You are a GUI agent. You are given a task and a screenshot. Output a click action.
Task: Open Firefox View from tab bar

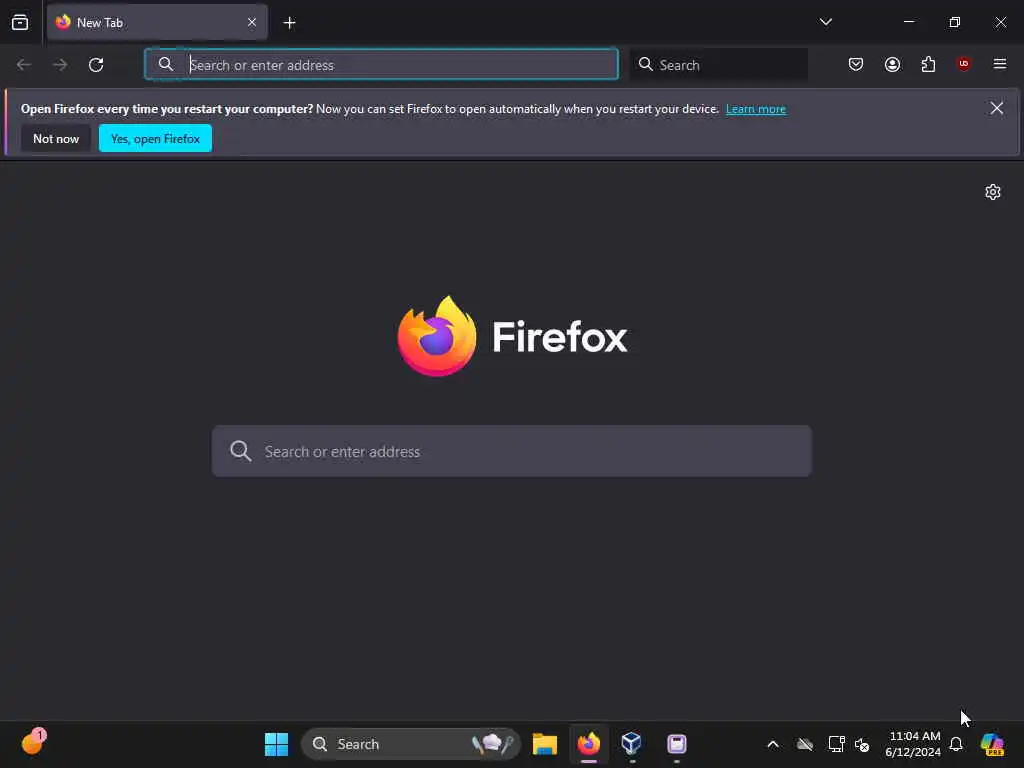[x=20, y=22]
